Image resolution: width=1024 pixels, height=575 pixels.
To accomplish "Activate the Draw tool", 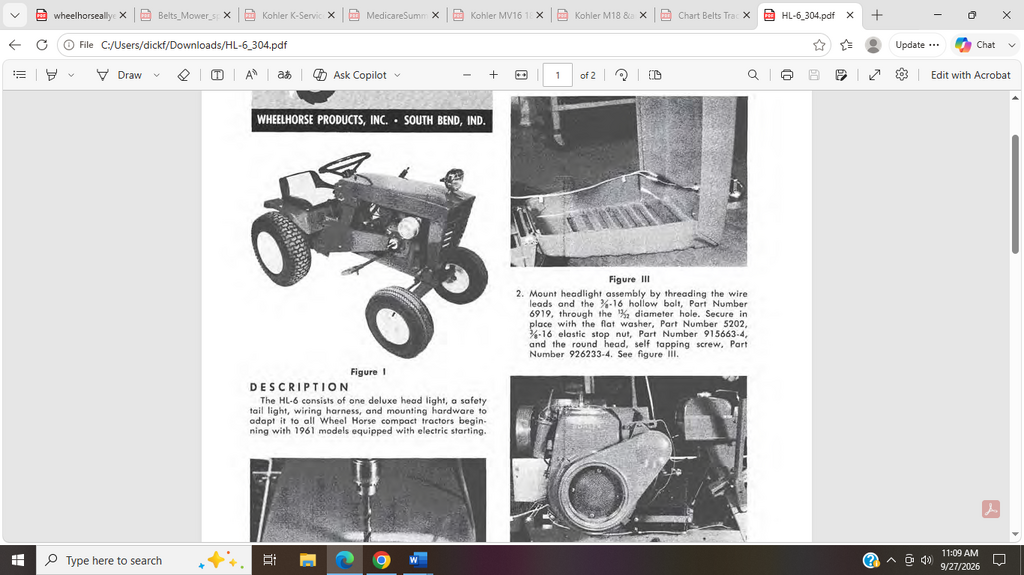I will pyautogui.click(x=119, y=75).
